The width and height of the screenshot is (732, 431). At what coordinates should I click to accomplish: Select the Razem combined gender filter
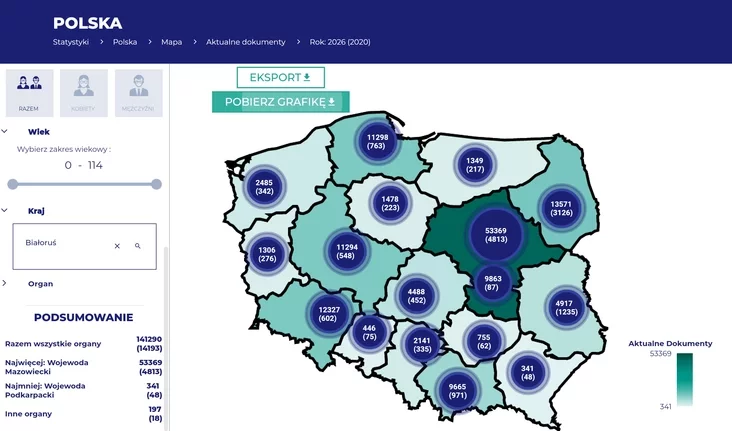coord(28,91)
